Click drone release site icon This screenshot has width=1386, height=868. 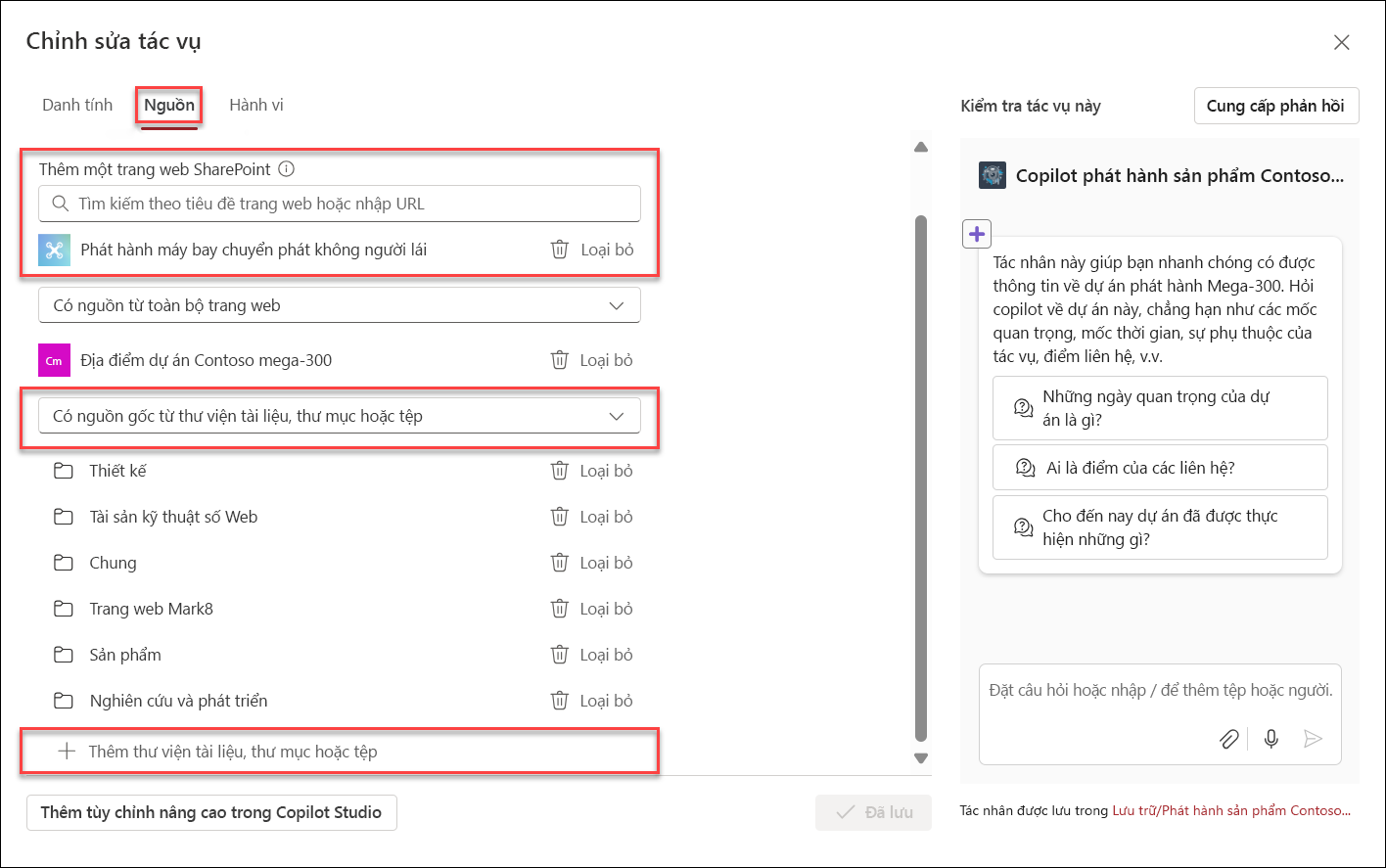tap(54, 250)
